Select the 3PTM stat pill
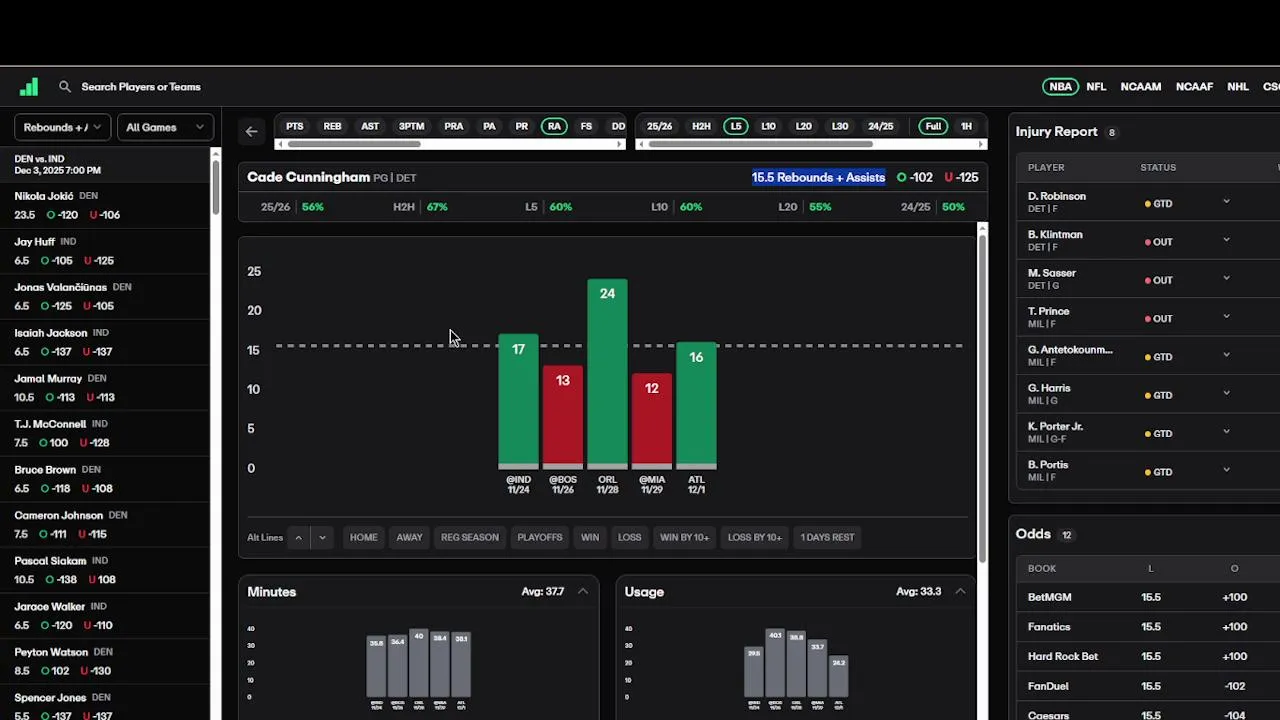1280x720 pixels. (412, 127)
